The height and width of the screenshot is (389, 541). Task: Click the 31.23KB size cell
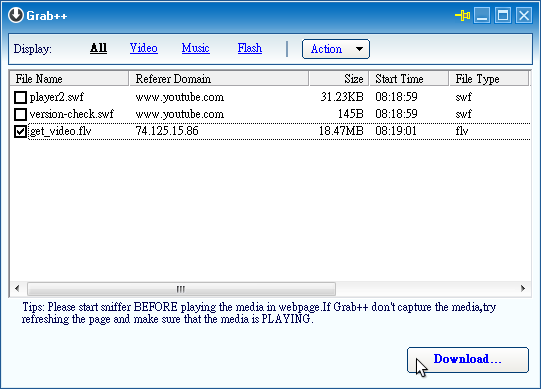point(342,97)
